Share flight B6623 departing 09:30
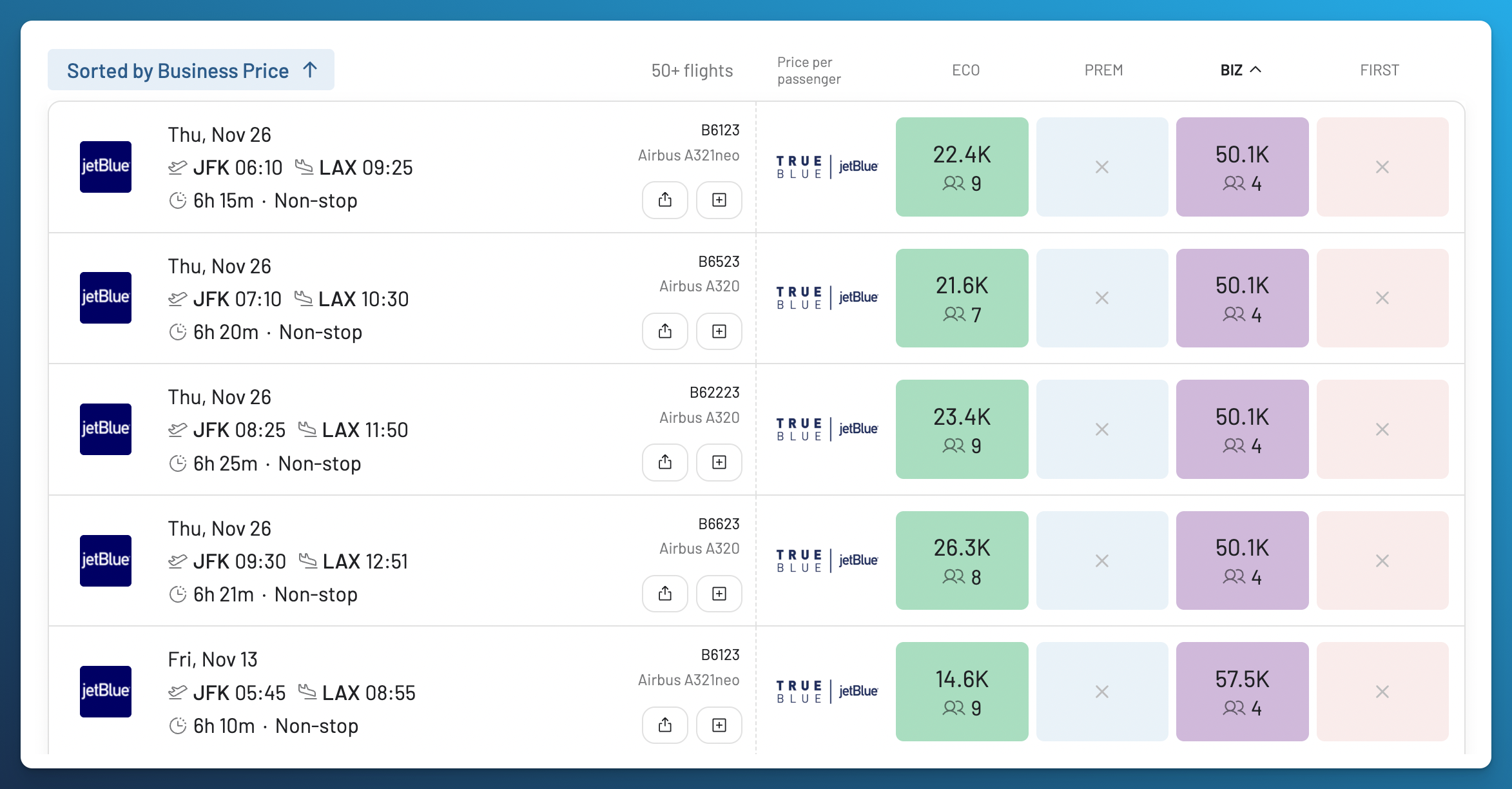This screenshot has width=1512, height=789. click(x=665, y=594)
